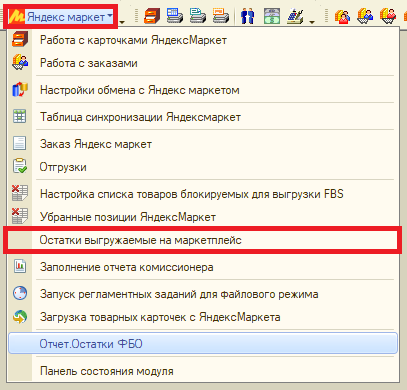Open Таблица синхронизации Яндексмаркет
407x390 pixels.
coord(203,117)
